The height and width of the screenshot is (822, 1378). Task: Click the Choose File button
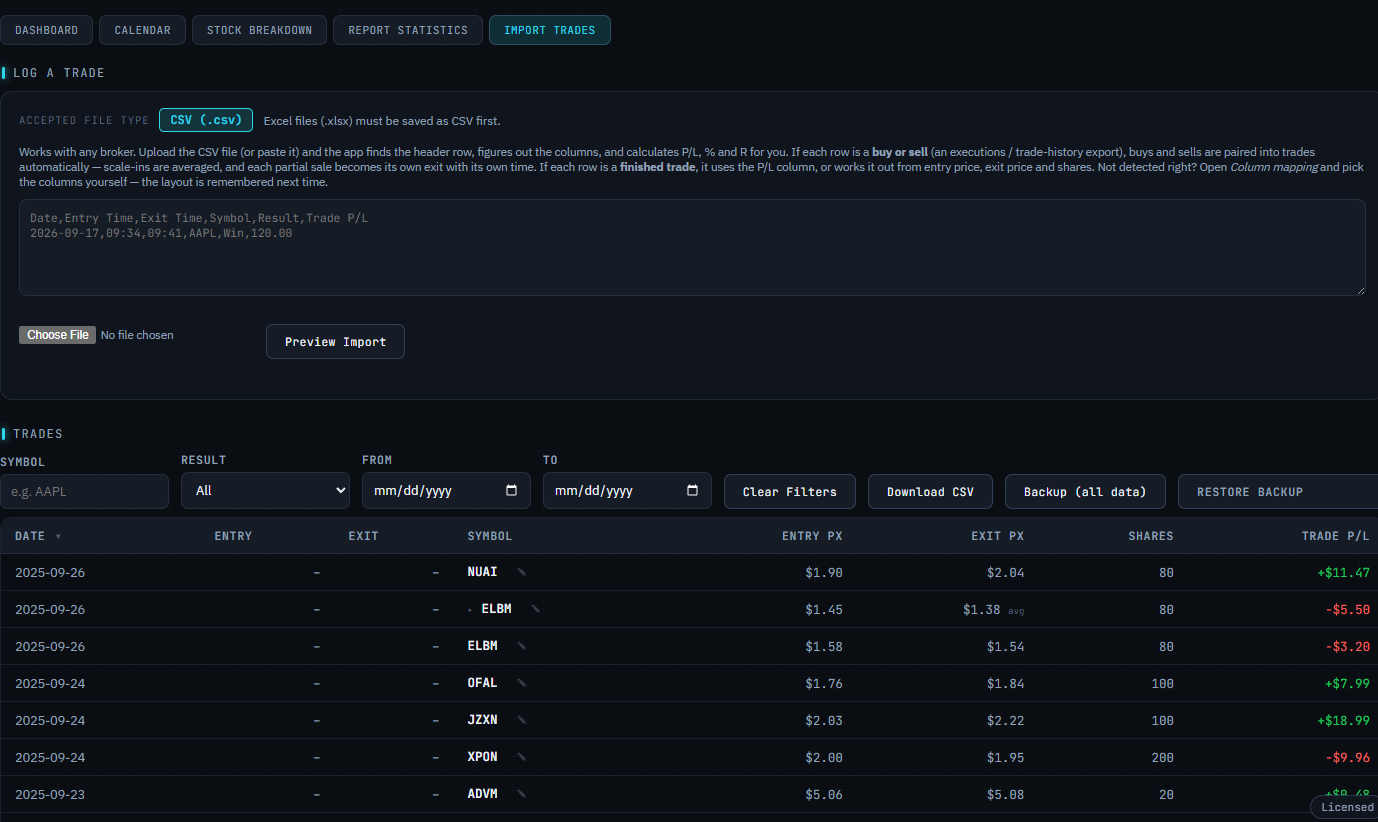pyautogui.click(x=57, y=335)
